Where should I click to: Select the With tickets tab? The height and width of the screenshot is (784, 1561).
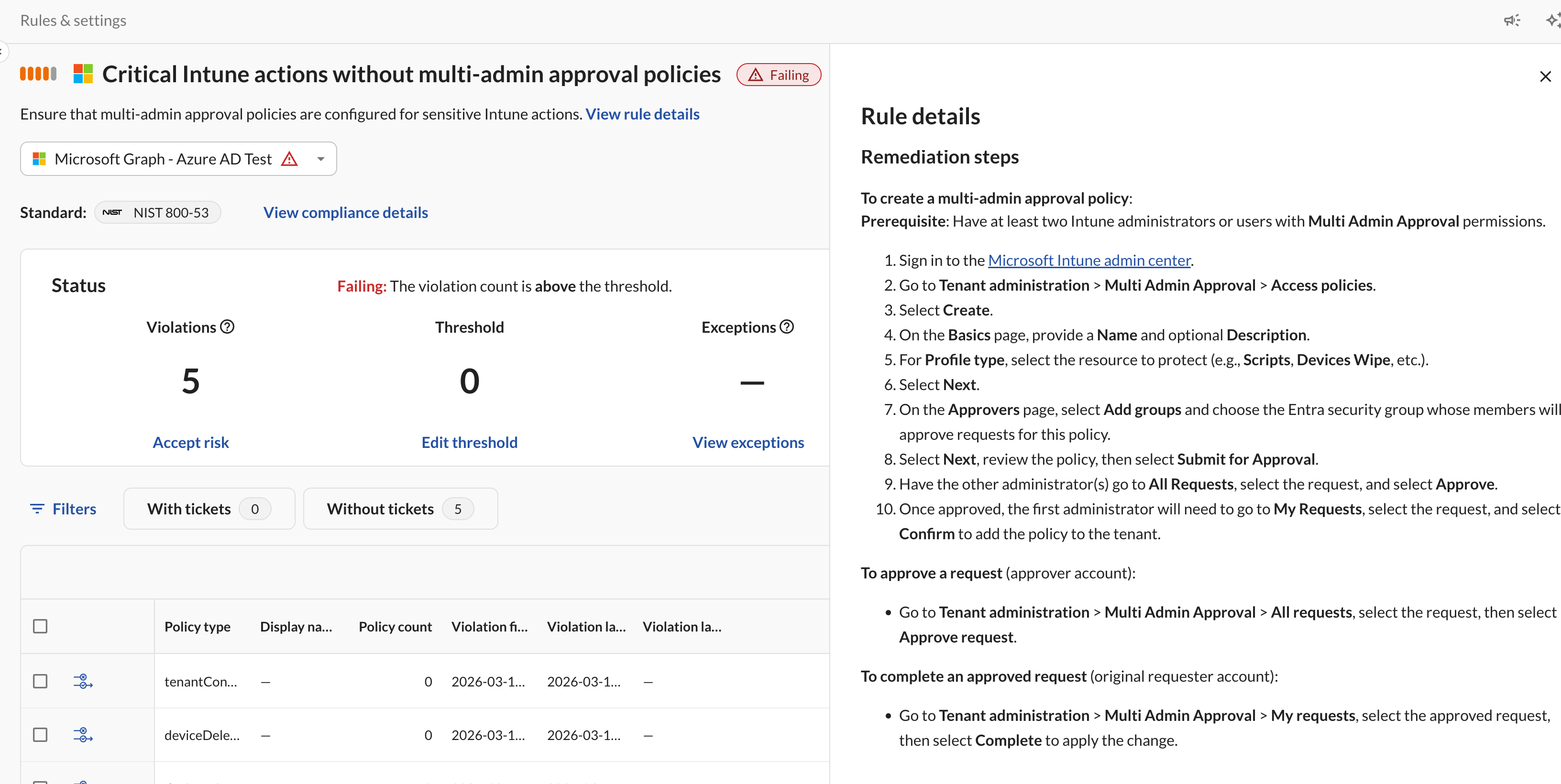209,509
